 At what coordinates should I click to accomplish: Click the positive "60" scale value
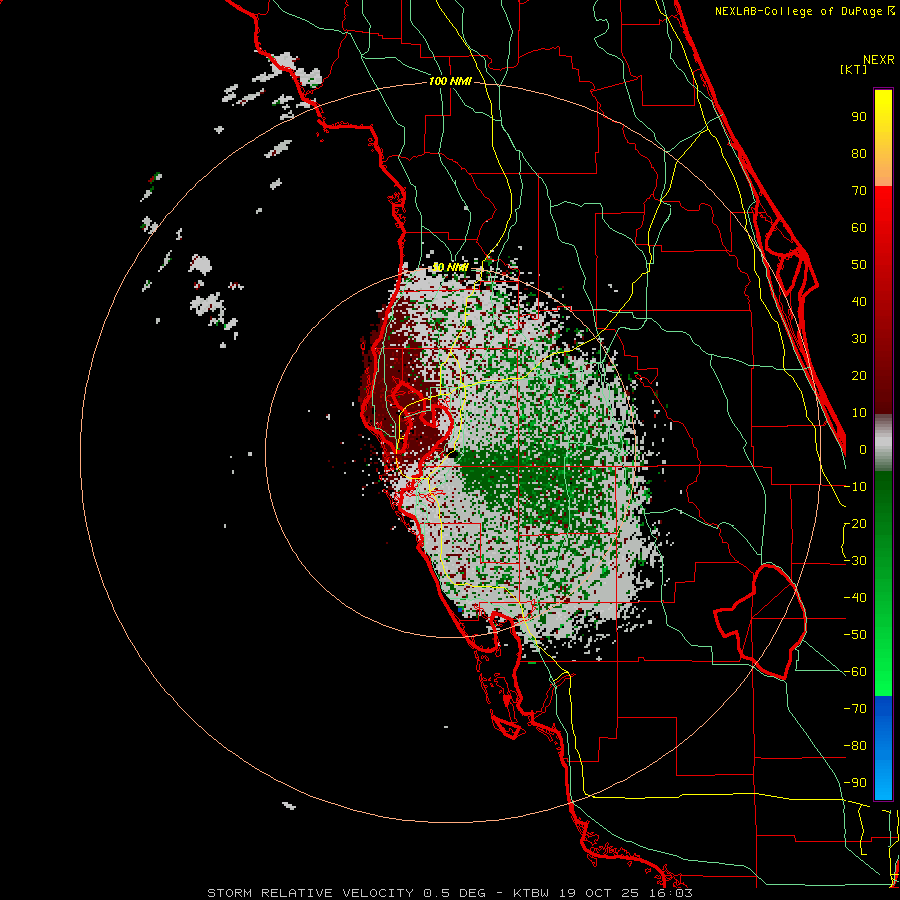[859, 227]
